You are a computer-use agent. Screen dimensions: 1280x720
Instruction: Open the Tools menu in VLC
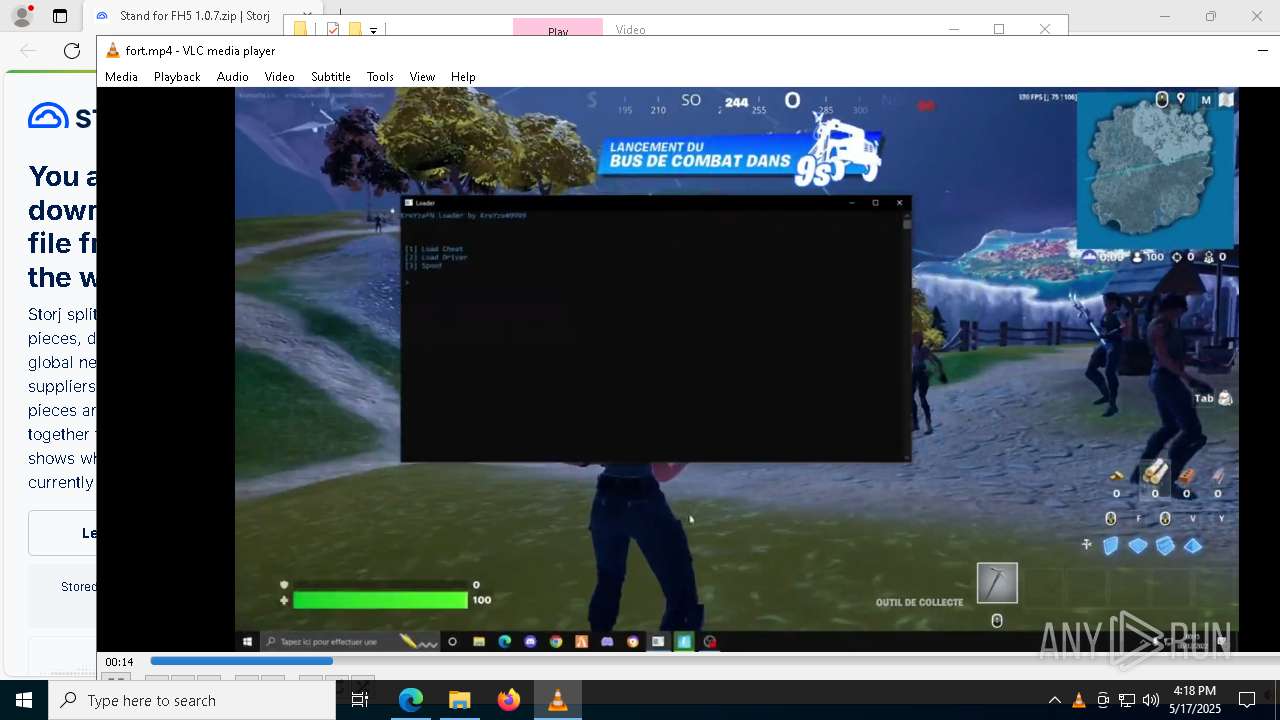coord(380,77)
